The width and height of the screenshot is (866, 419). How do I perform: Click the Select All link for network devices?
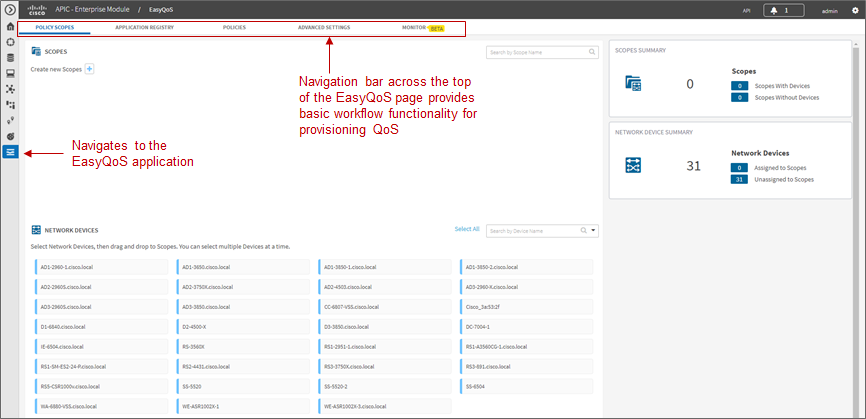click(x=467, y=229)
